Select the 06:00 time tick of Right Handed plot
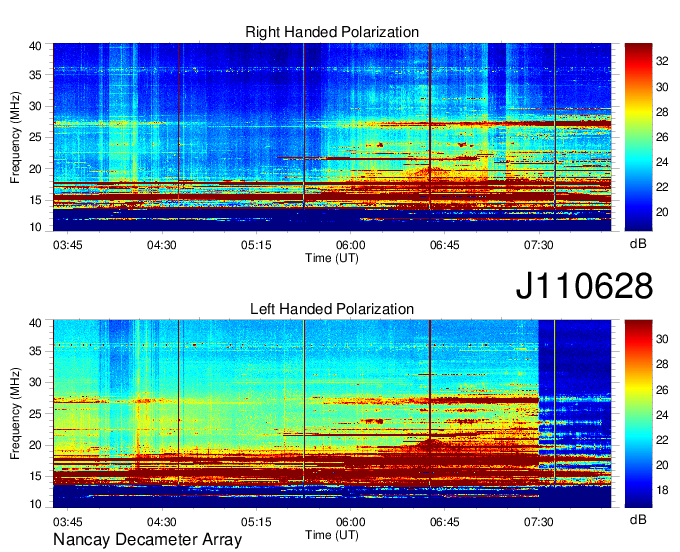 point(350,245)
